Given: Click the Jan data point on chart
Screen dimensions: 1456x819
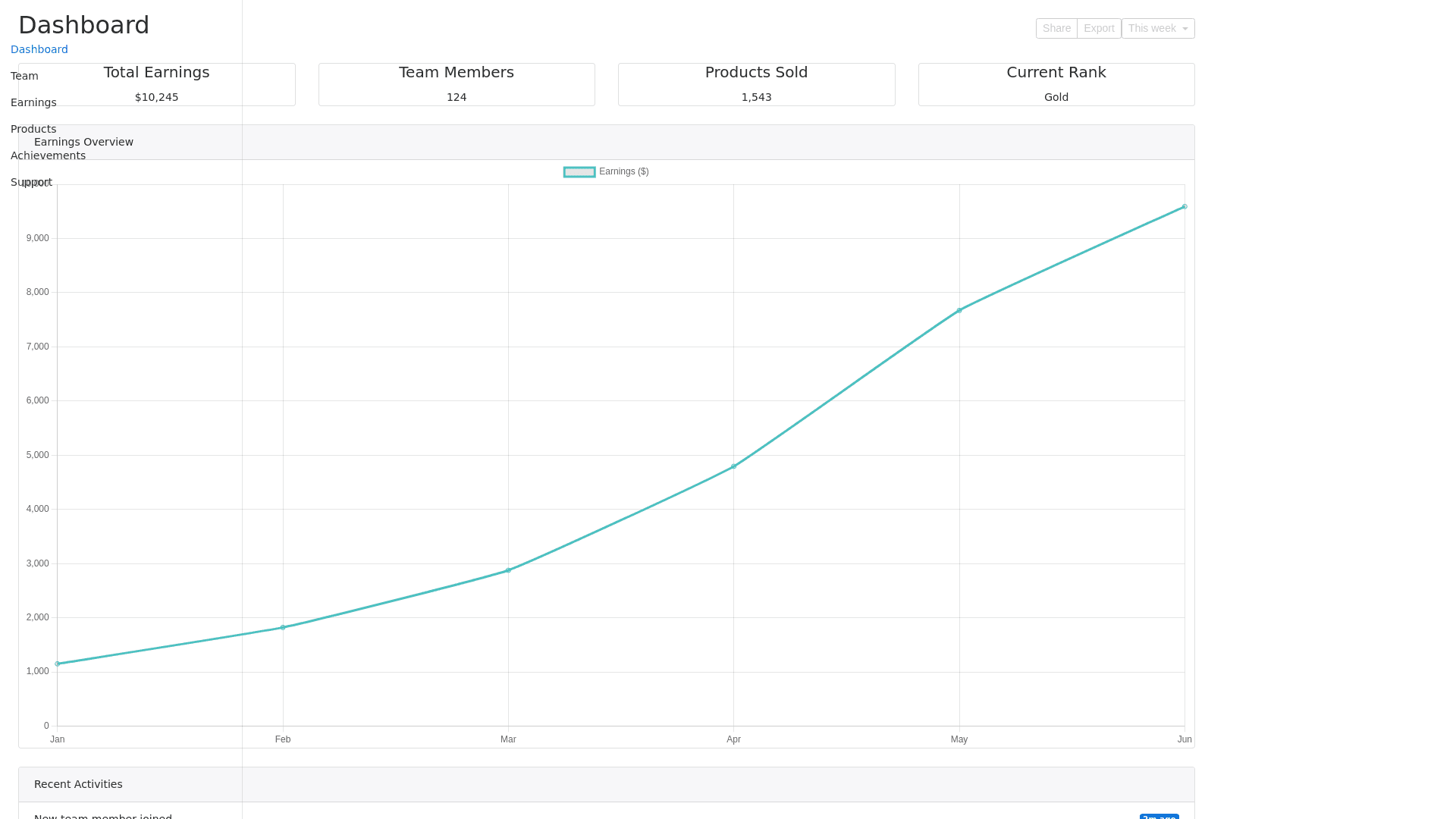Looking at the screenshot, I should [x=58, y=664].
